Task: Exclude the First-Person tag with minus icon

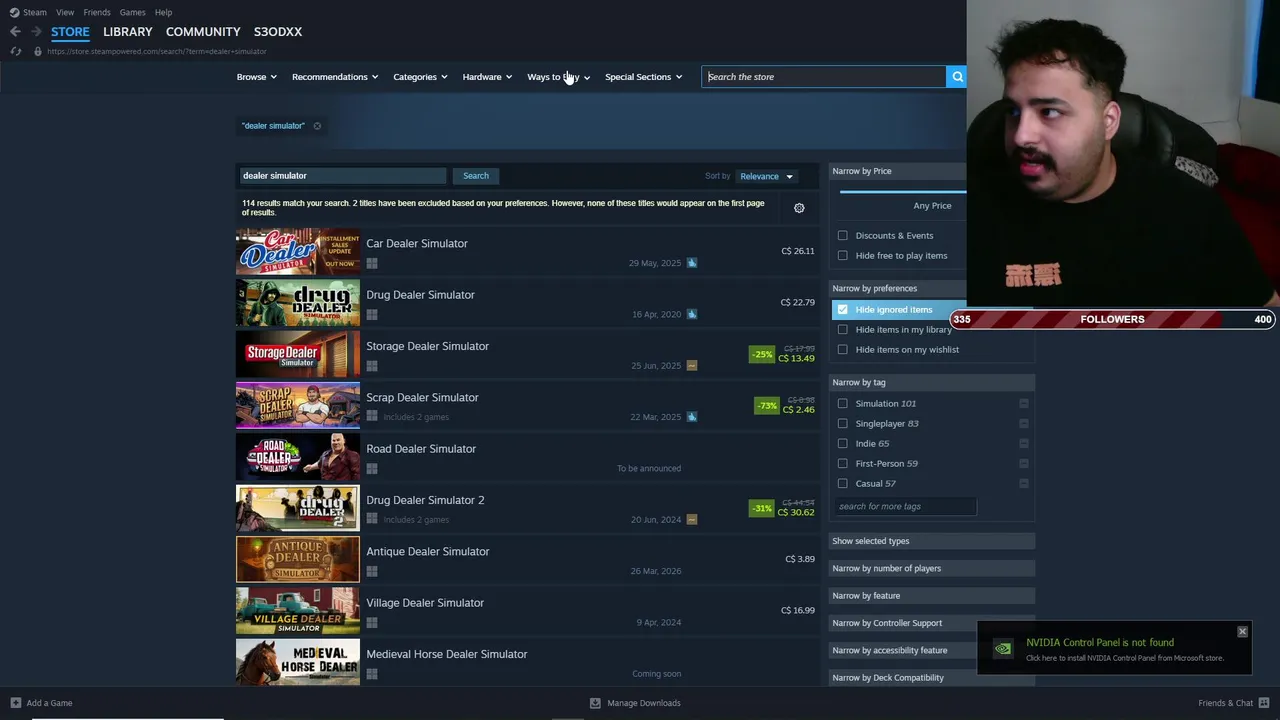Action: click(x=1024, y=464)
